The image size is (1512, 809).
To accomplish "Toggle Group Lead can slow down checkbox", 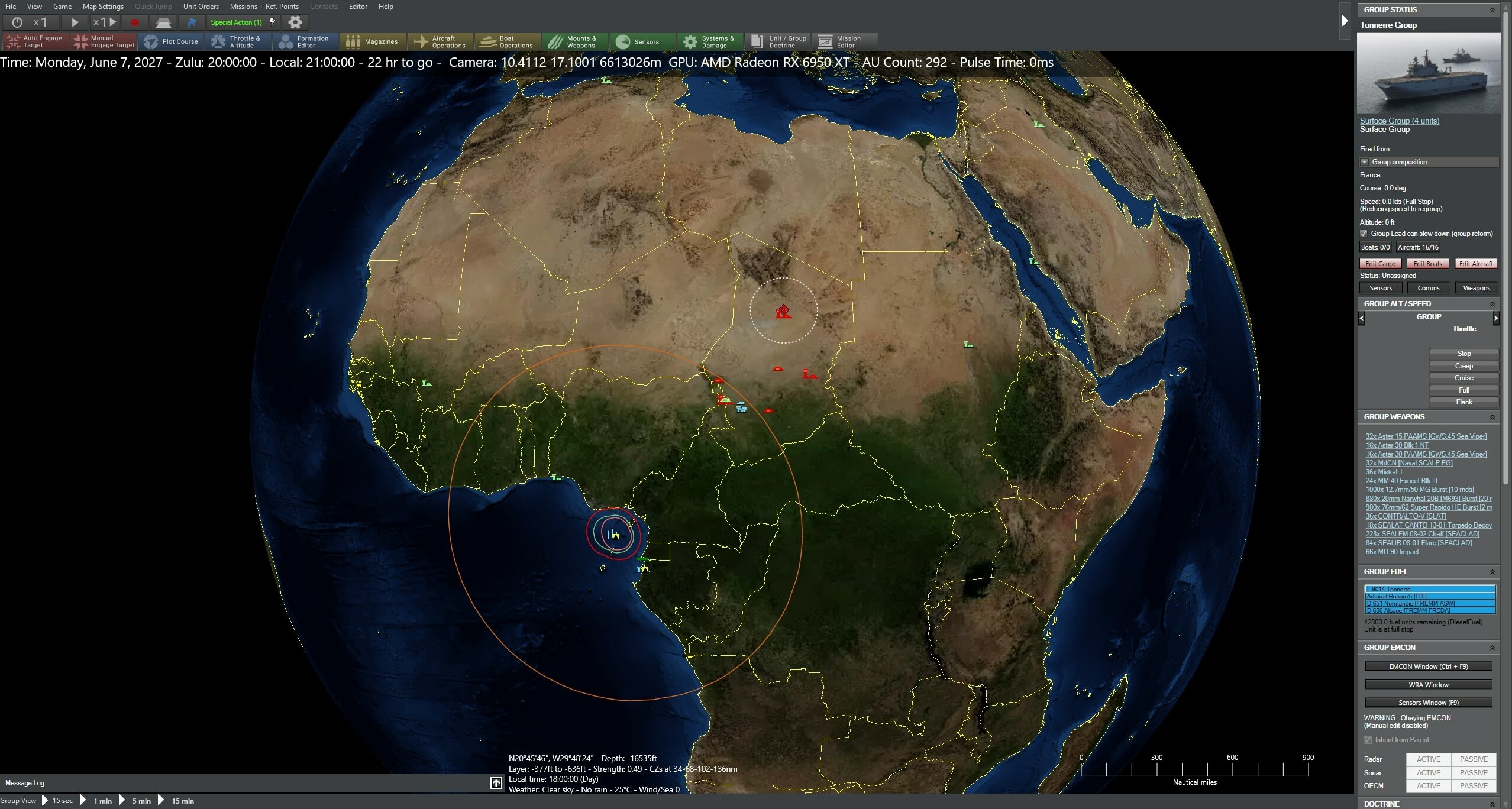I will [x=1364, y=234].
